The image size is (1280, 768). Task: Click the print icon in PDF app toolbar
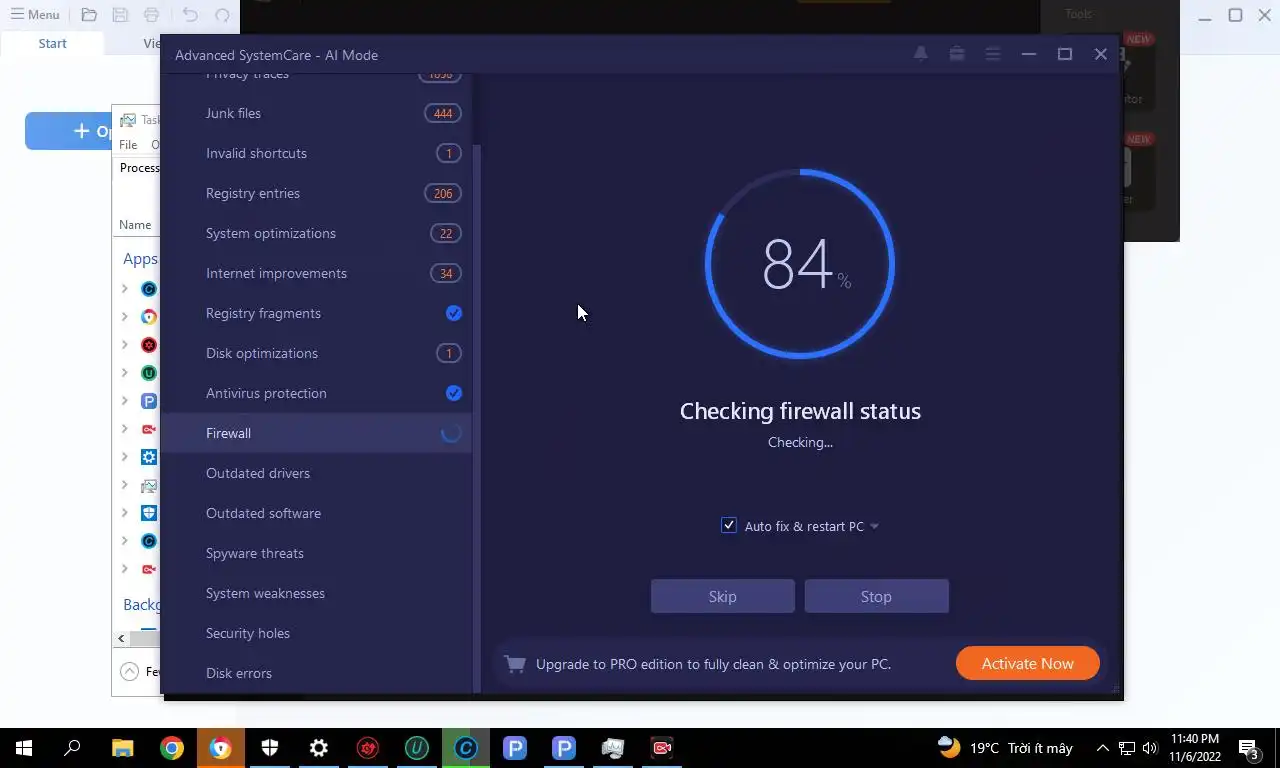[x=151, y=15]
